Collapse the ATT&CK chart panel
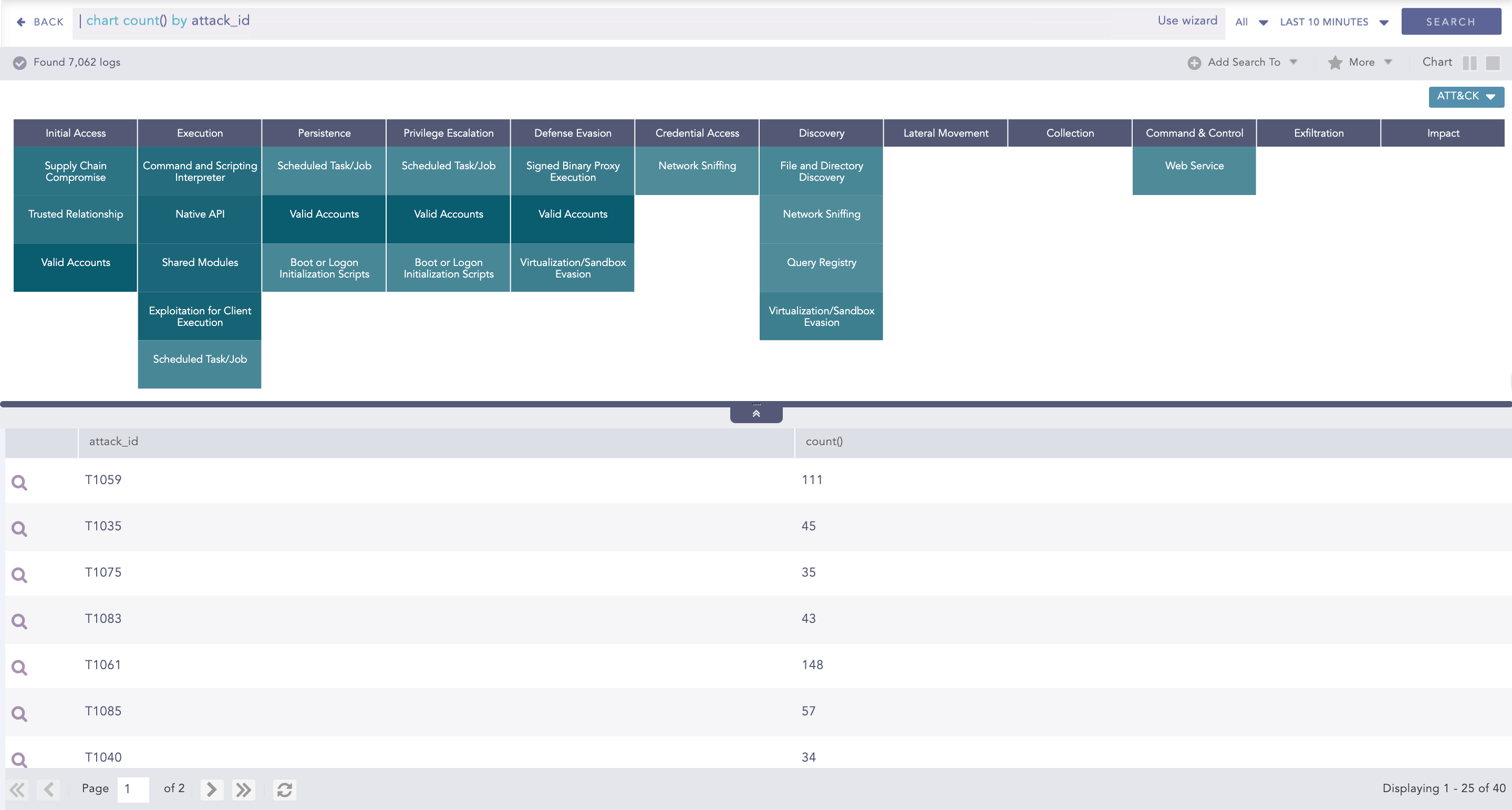1512x810 pixels. coord(756,414)
